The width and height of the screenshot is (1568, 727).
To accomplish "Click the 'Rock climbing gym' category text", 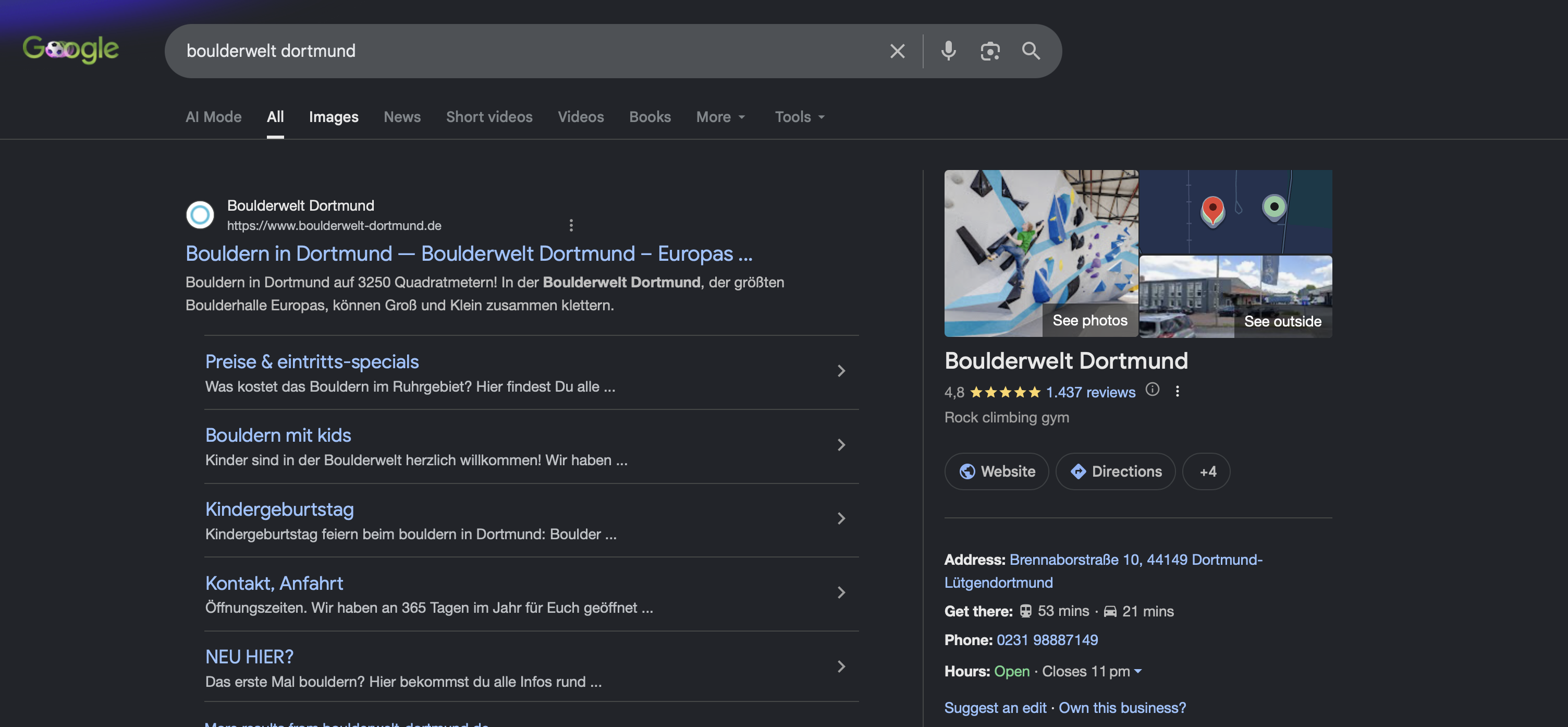I will pyautogui.click(x=1006, y=418).
